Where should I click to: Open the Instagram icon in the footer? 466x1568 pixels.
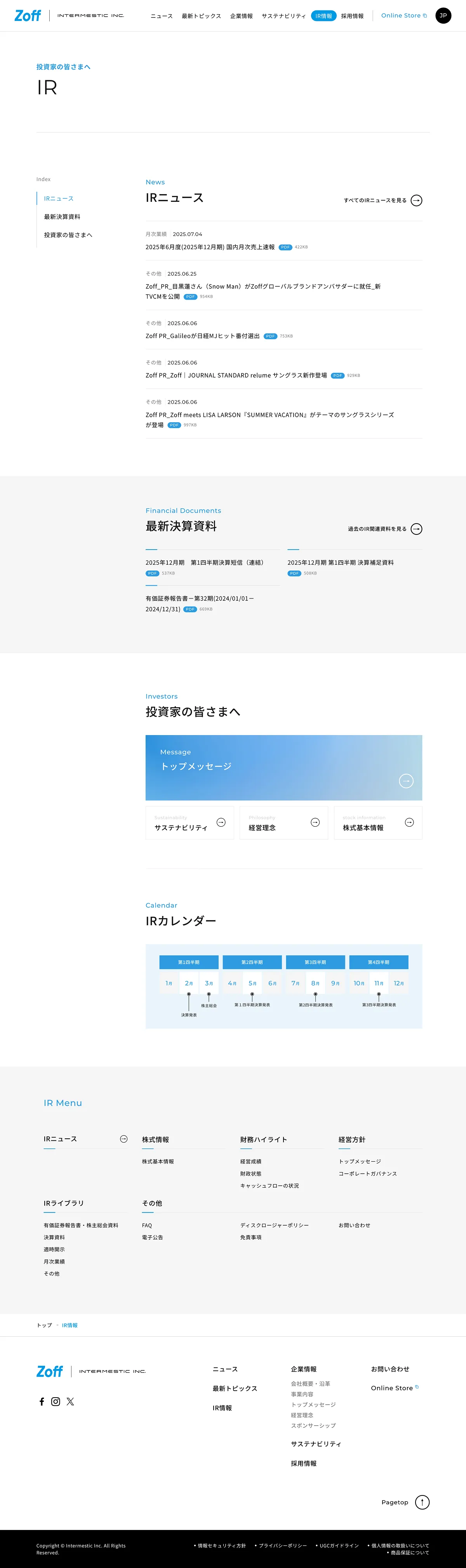[56, 1401]
